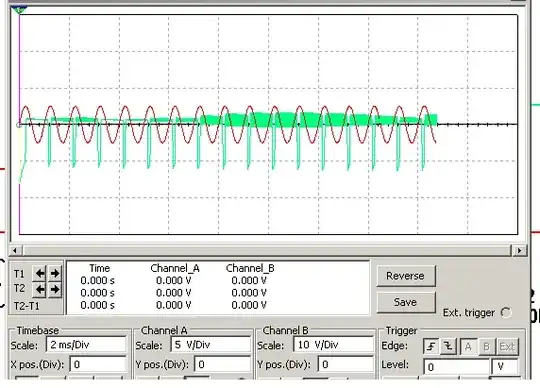
Task: Edit Channel A scale 5 V/Div field
Action: (210, 345)
